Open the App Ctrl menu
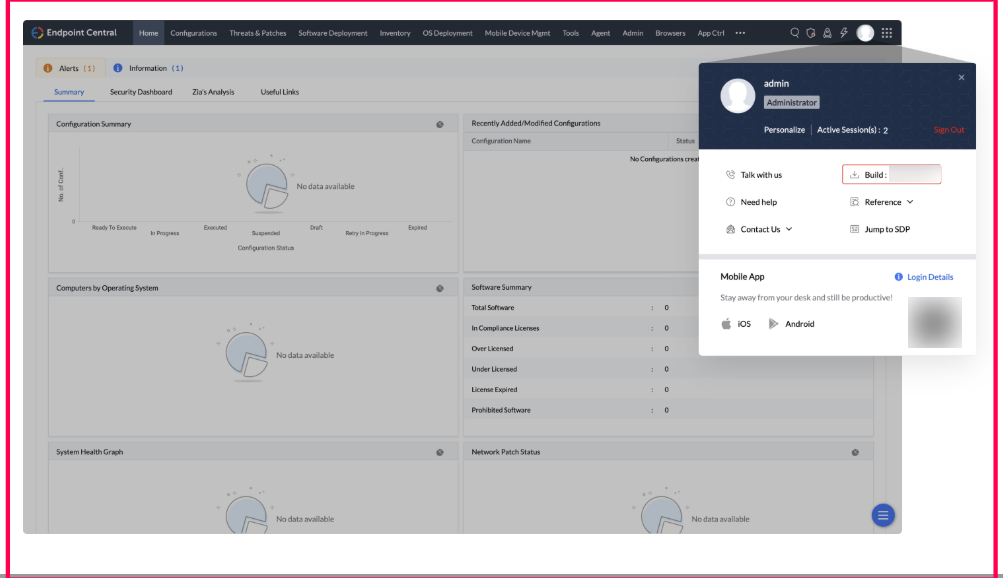Viewport: 1003px width, 578px height. (711, 33)
